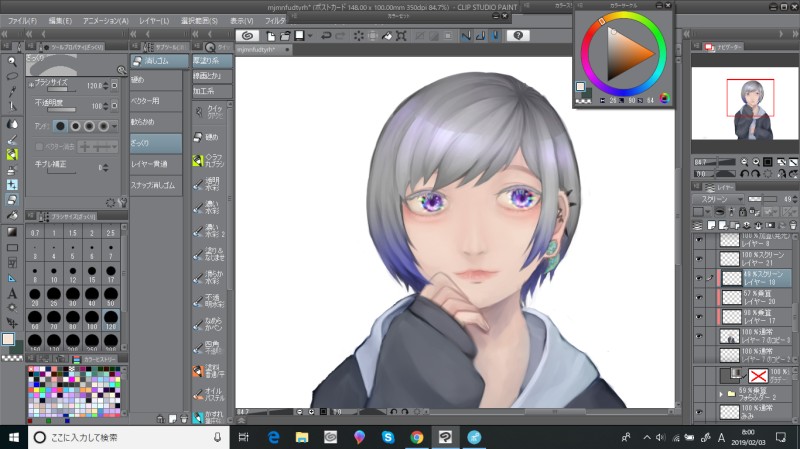Select the text tool (A icon)
The image size is (800, 449).
[12, 293]
